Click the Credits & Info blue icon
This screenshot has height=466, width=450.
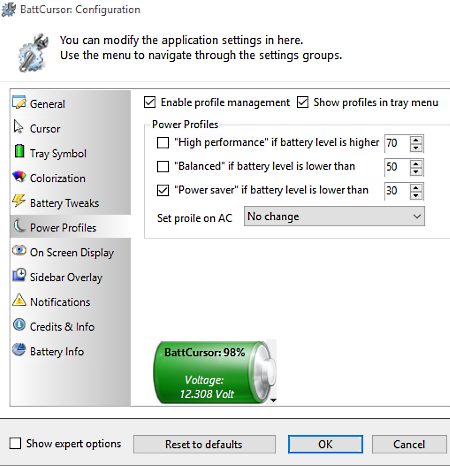19,325
